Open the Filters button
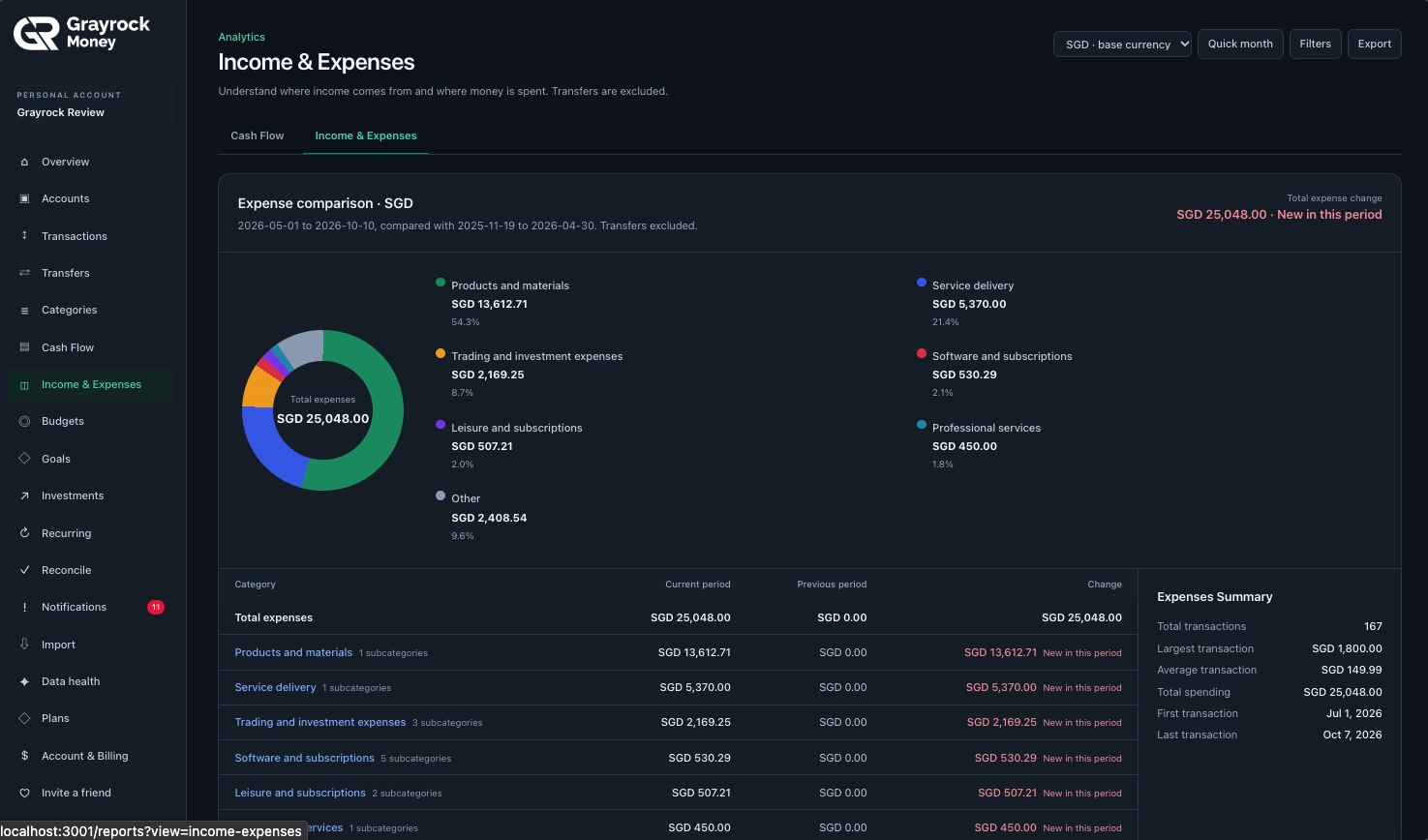Viewport: 1428px width, 840px height. [x=1315, y=44]
